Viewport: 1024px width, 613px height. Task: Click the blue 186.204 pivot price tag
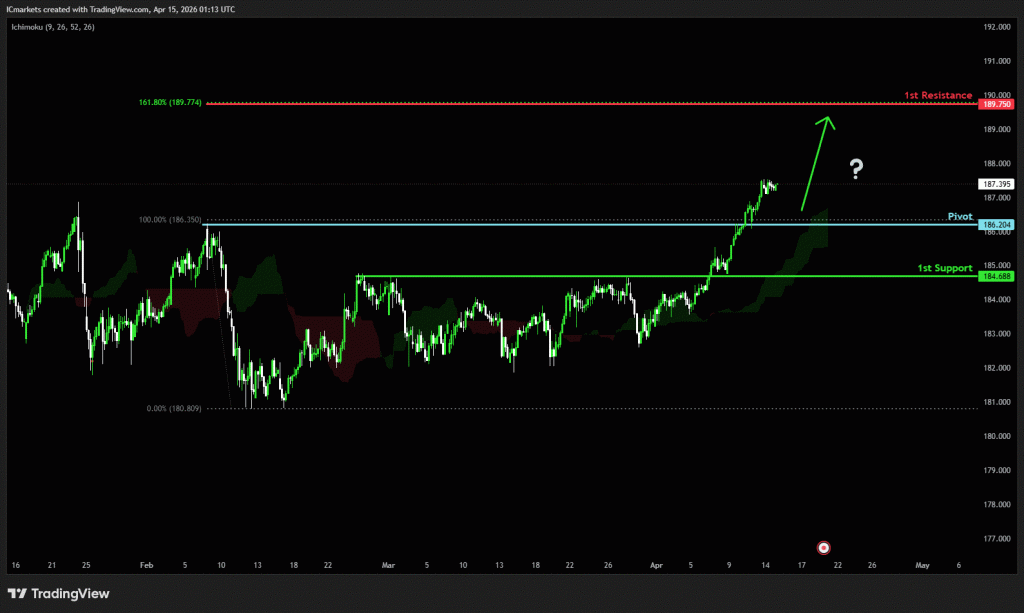coord(998,225)
